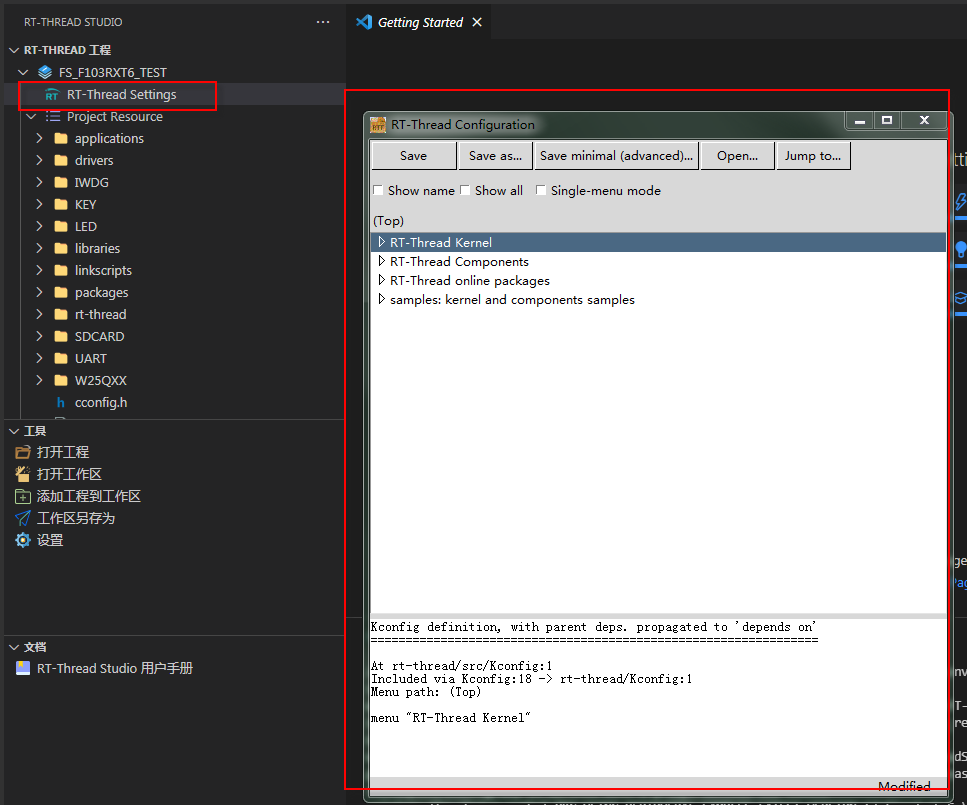This screenshot has width=967, height=805.
Task: Open RT-Thread Settings item icon
Action: tap(52, 95)
